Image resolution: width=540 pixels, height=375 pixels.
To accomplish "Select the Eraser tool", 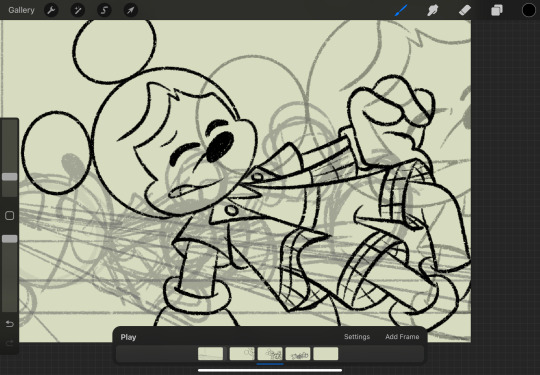I will click(465, 10).
